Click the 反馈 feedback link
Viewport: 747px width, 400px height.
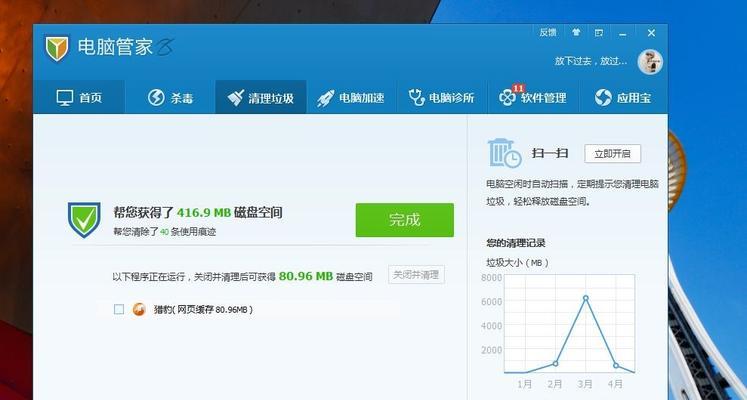(x=548, y=32)
